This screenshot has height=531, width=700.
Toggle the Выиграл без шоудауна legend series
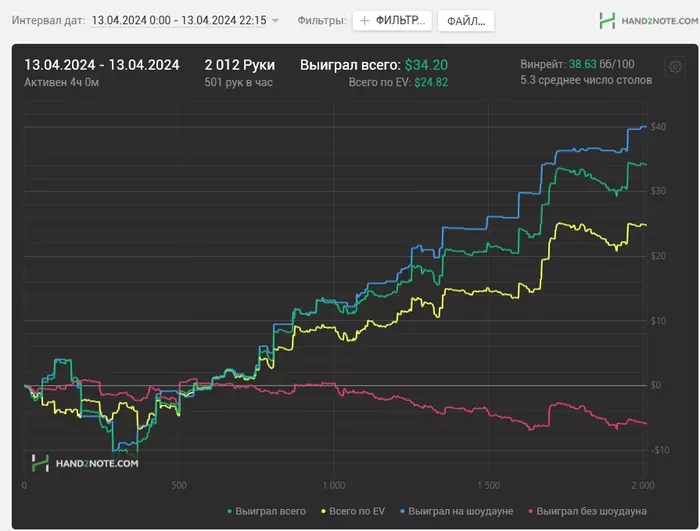(x=587, y=511)
